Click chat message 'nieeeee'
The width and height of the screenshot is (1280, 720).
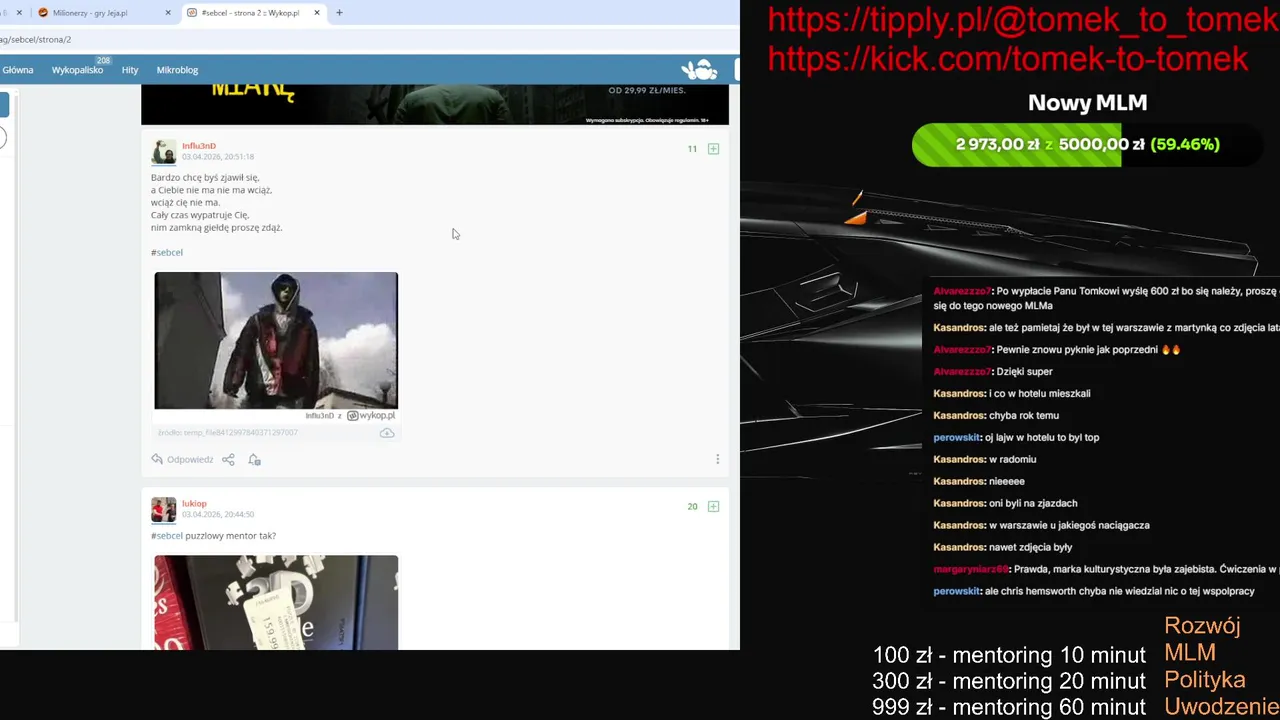pyautogui.click(x=1007, y=482)
